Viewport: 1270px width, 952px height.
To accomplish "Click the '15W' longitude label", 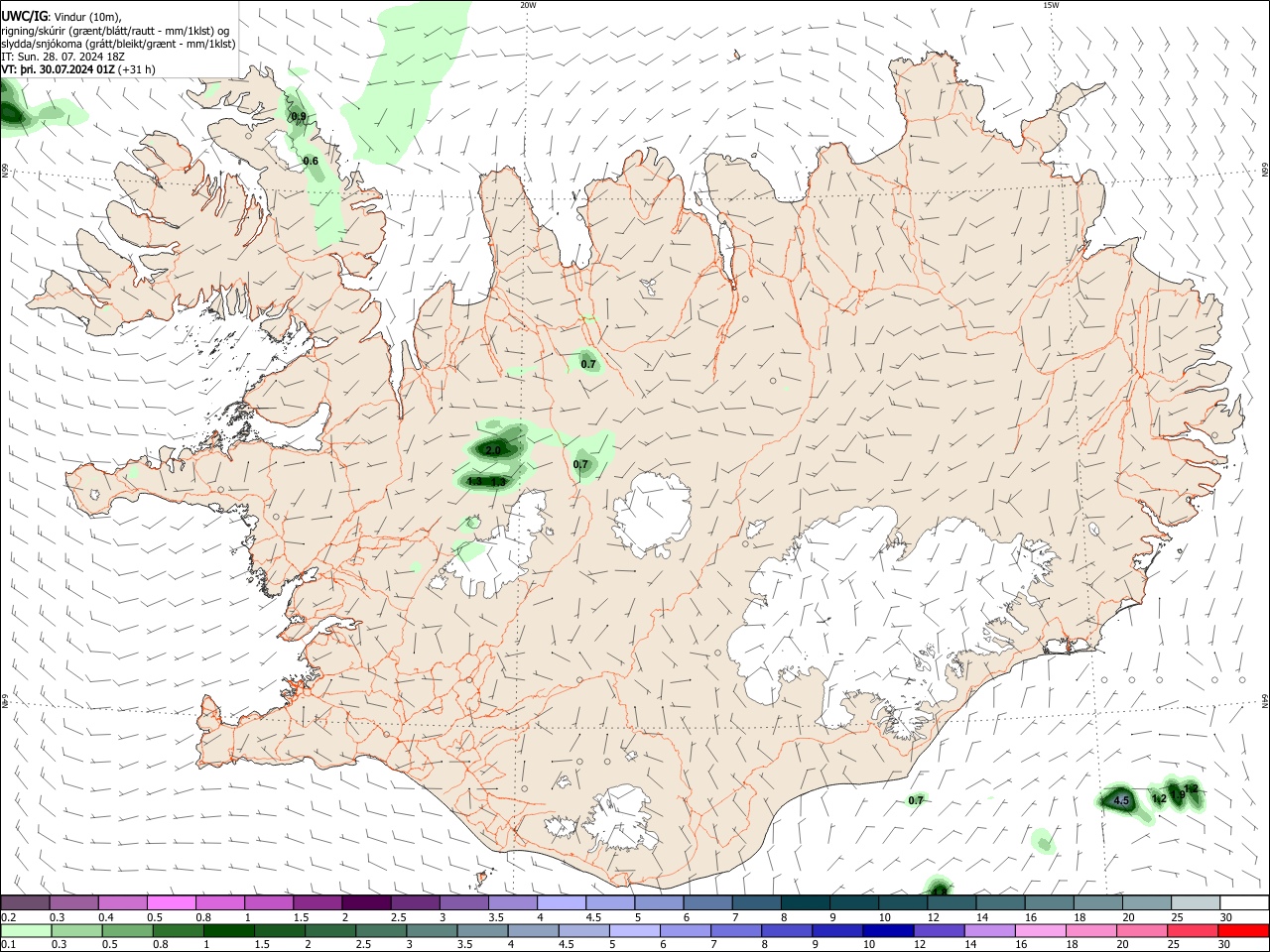I will pos(1051,5).
